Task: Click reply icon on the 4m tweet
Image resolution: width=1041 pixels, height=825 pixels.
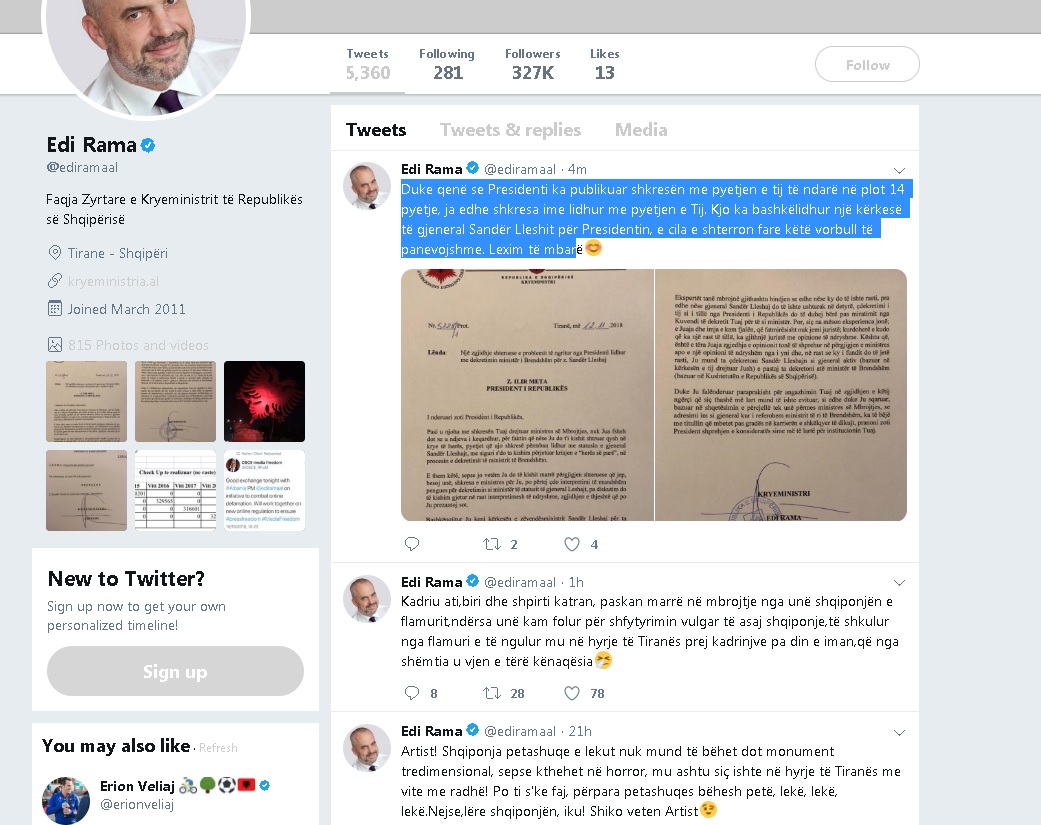Action: [412, 544]
